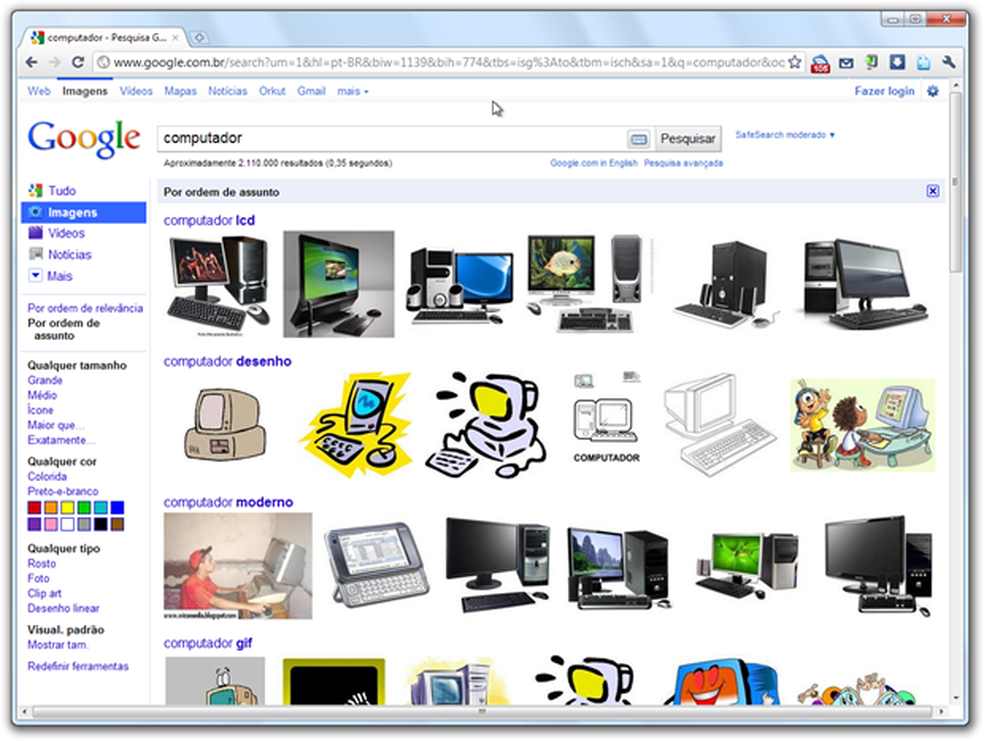Click the blue download arrow extension icon
984x741 pixels.
pos(897,62)
